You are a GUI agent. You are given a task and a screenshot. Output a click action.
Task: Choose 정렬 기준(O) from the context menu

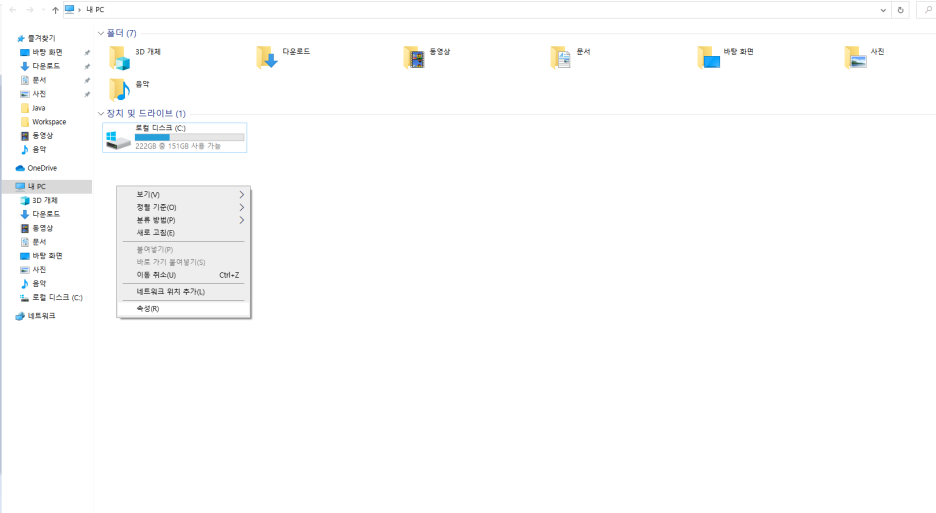coord(183,208)
